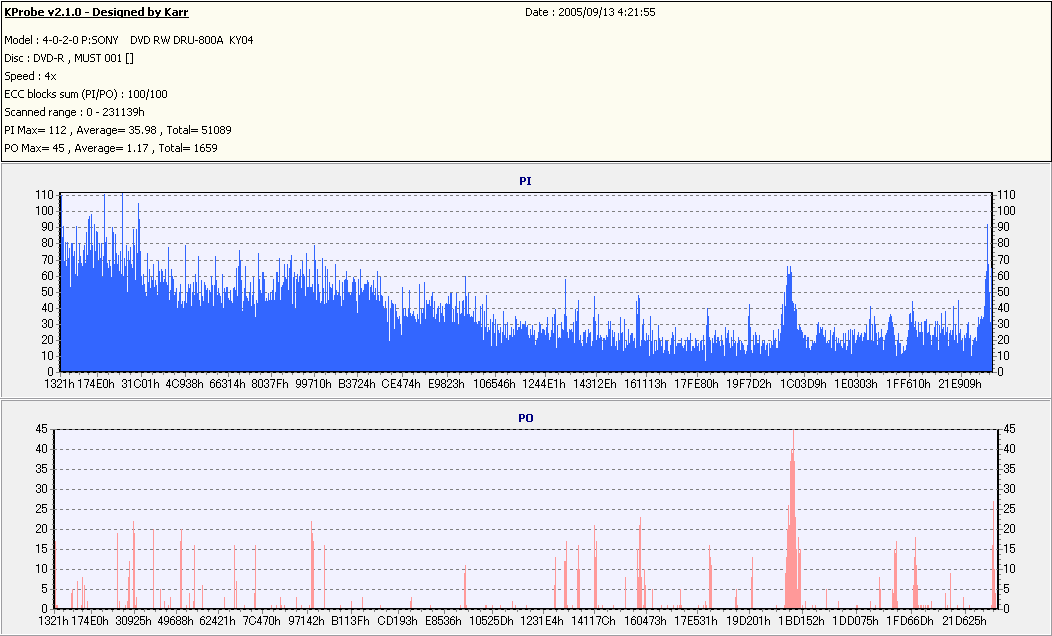Click the 'Speed : 4x' line
This screenshot has height=636, width=1052.
coord(30,76)
